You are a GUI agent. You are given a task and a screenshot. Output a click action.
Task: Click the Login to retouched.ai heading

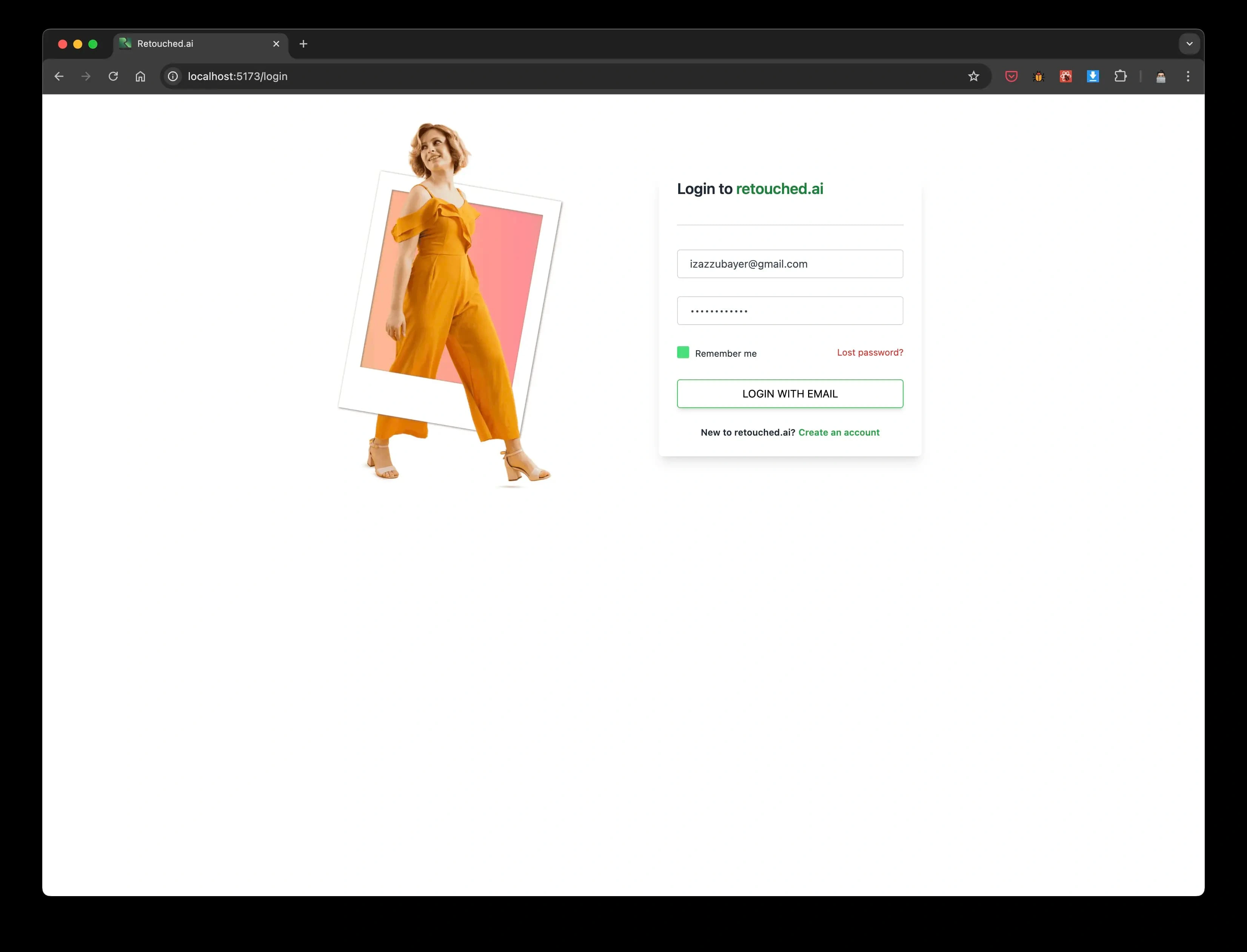750,189
